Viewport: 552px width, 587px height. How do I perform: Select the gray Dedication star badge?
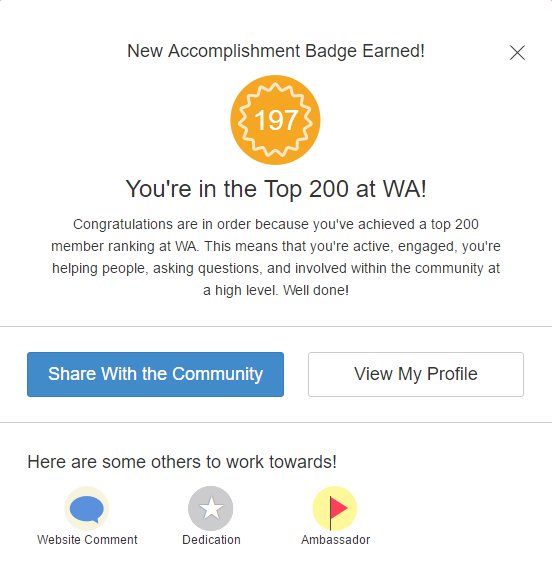click(211, 508)
